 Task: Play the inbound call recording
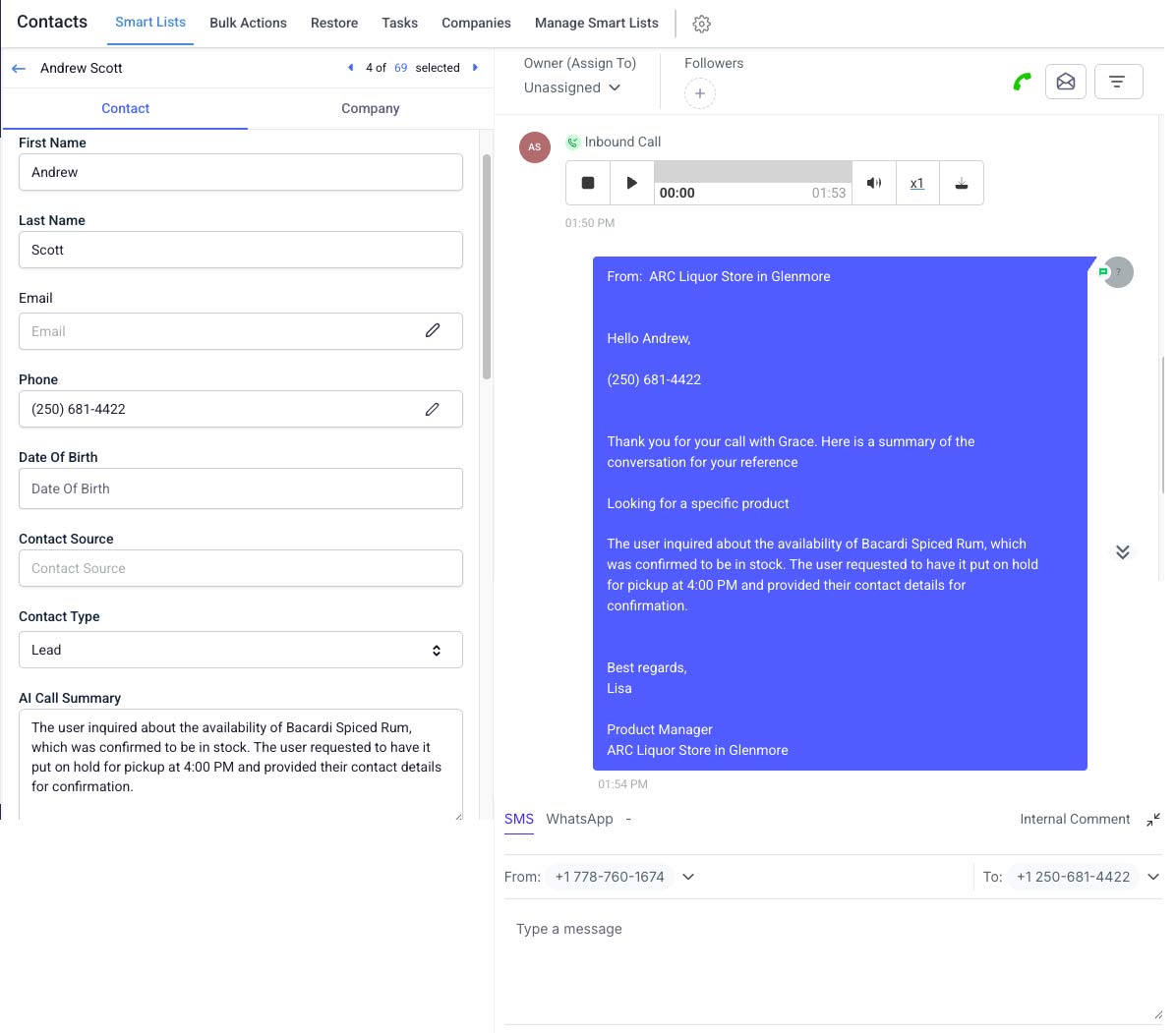[631, 183]
